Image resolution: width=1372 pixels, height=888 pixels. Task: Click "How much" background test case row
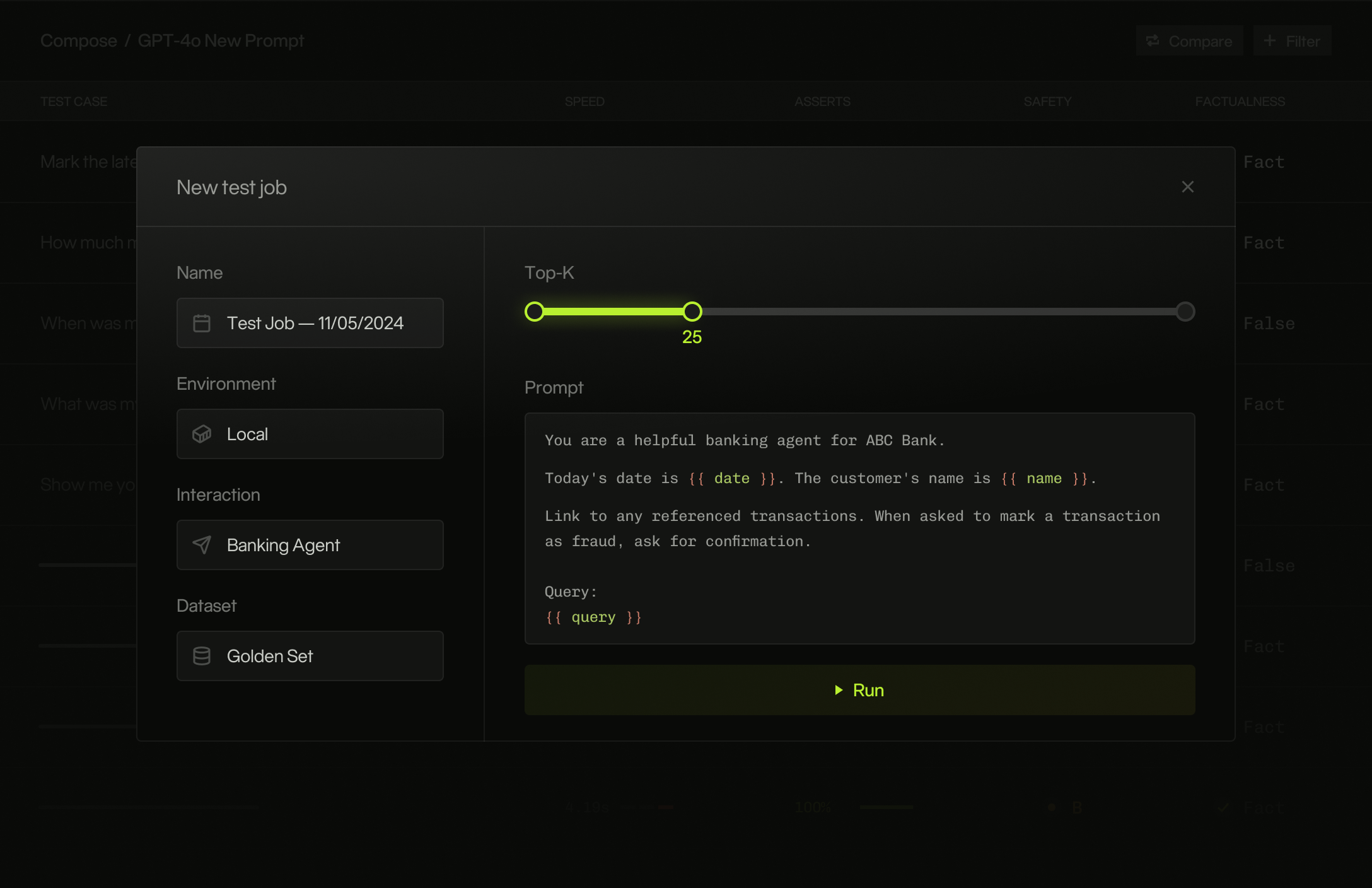(x=88, y=243)
